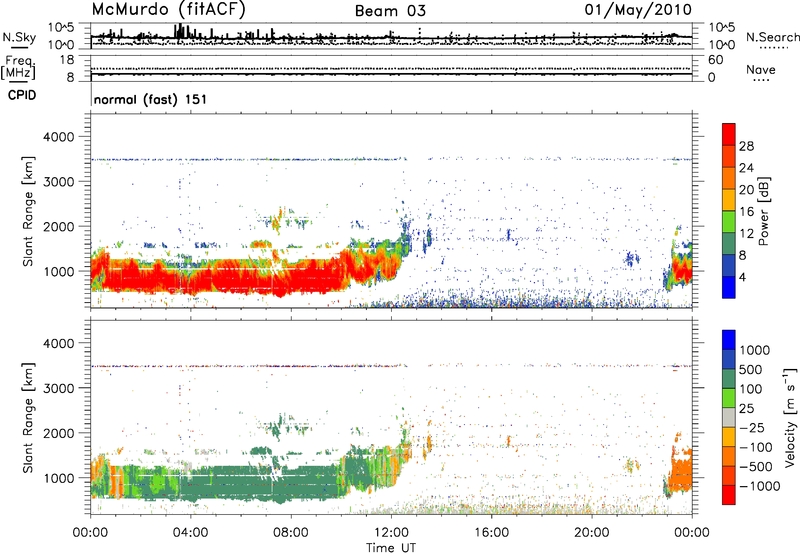Click 4000 tick of the velocity panel
The image size is (800, 554).
pyautogui.click(x=58, y=344)
